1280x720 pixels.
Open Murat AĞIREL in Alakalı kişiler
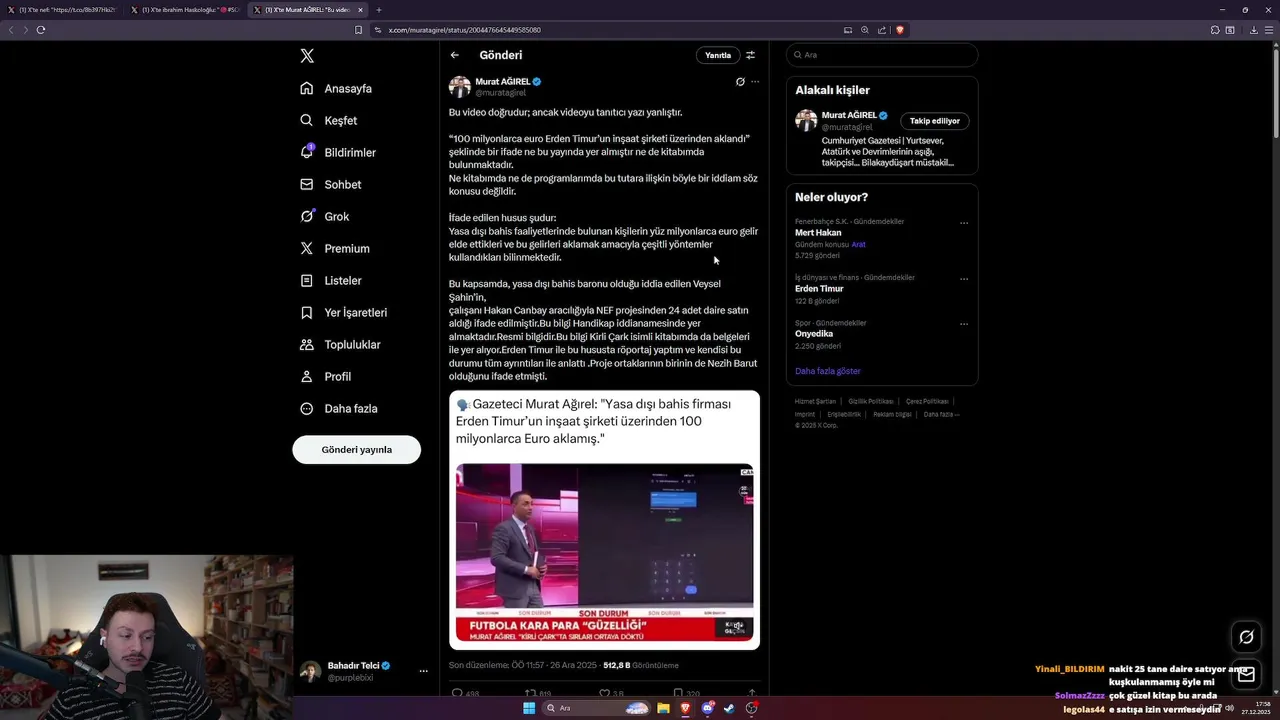849,115
